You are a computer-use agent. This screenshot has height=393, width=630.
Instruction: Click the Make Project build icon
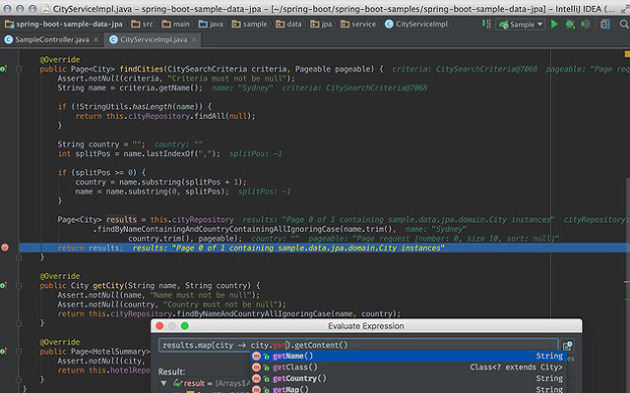click(486, 24)
